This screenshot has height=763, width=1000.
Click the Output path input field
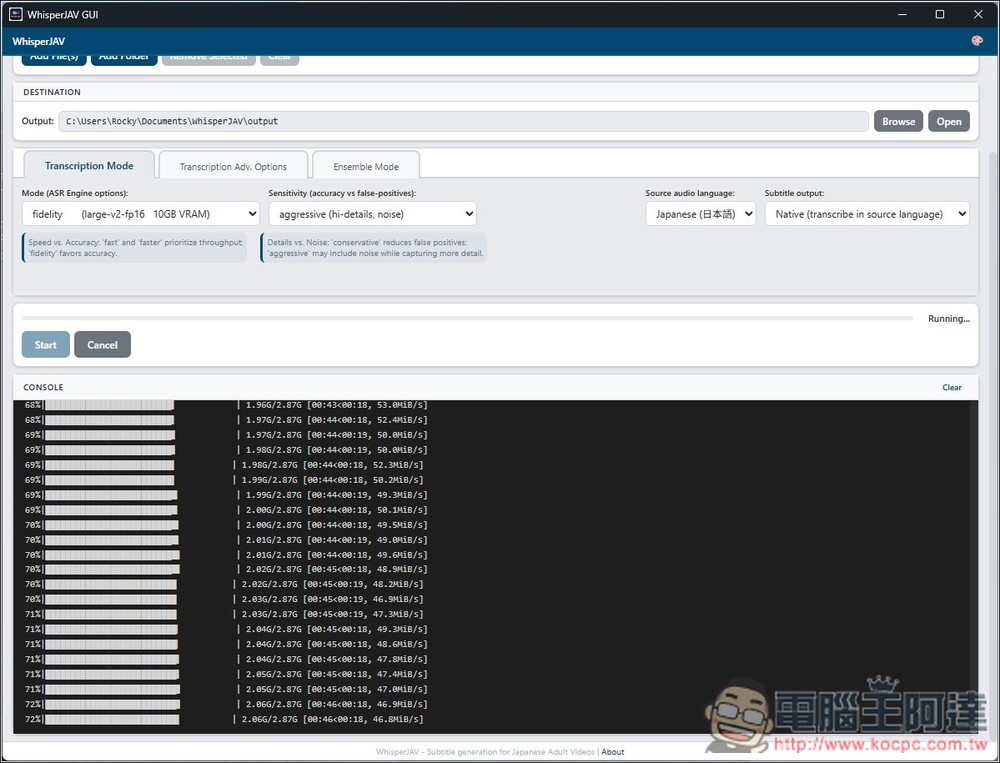[463, 121]
